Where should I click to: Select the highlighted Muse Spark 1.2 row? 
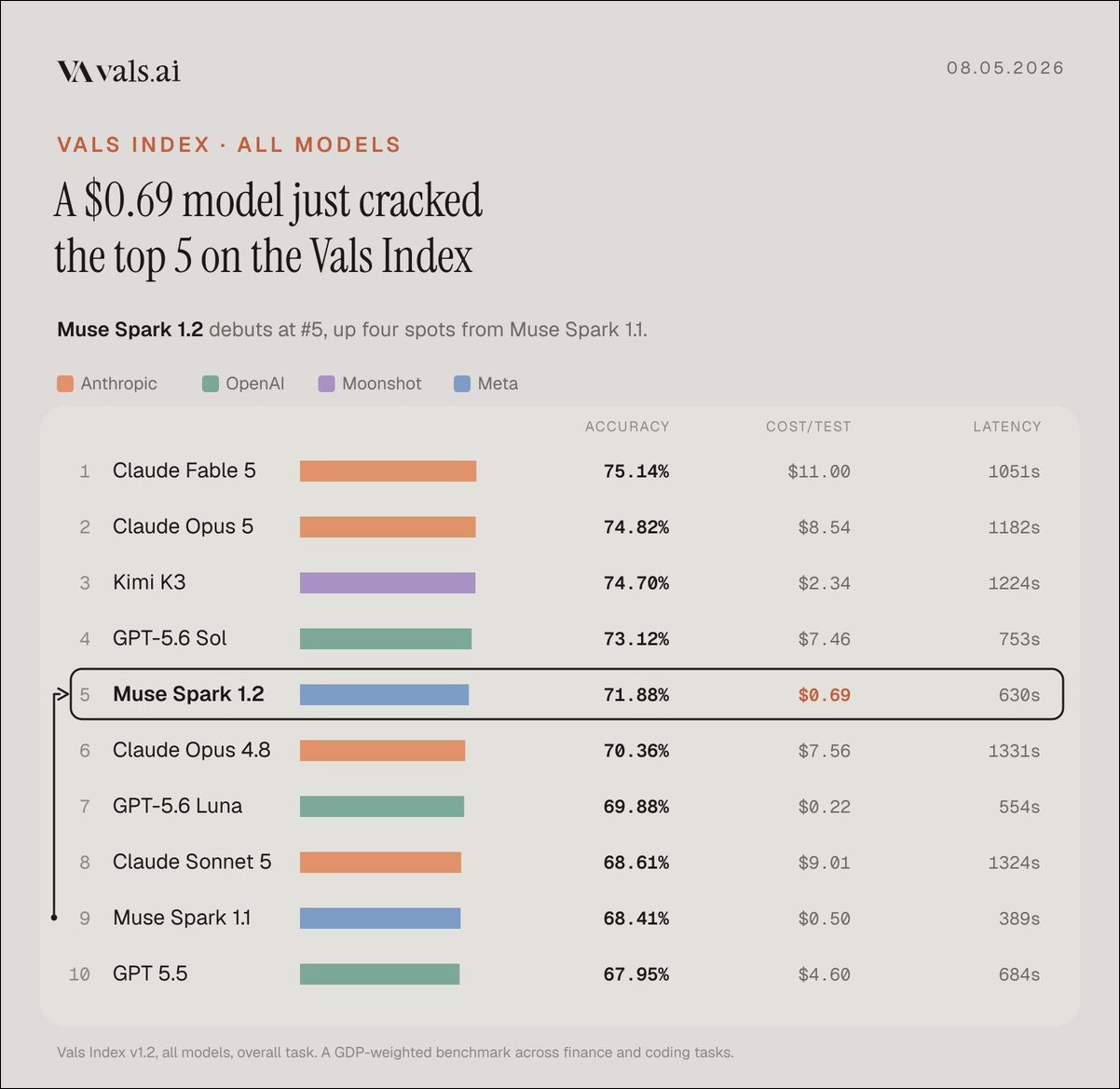click(x=567, y=694)
